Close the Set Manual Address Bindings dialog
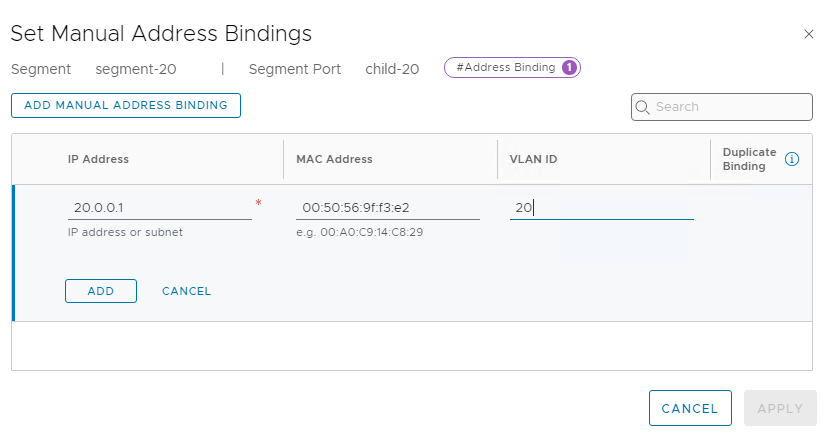Screen dimensions: 828x437 click(808, 34)
